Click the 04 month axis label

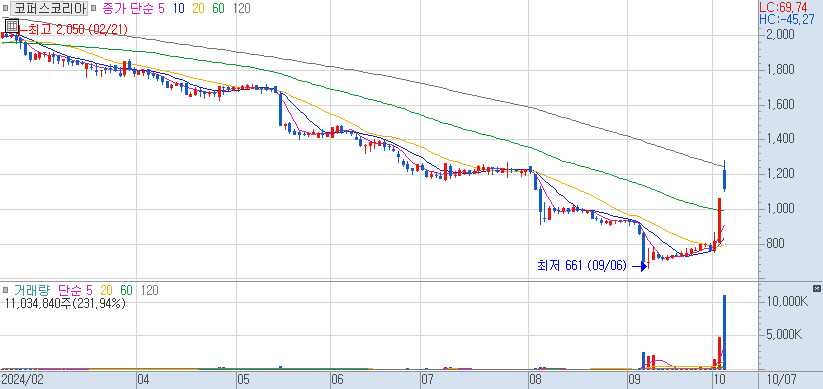click(144, 379)
